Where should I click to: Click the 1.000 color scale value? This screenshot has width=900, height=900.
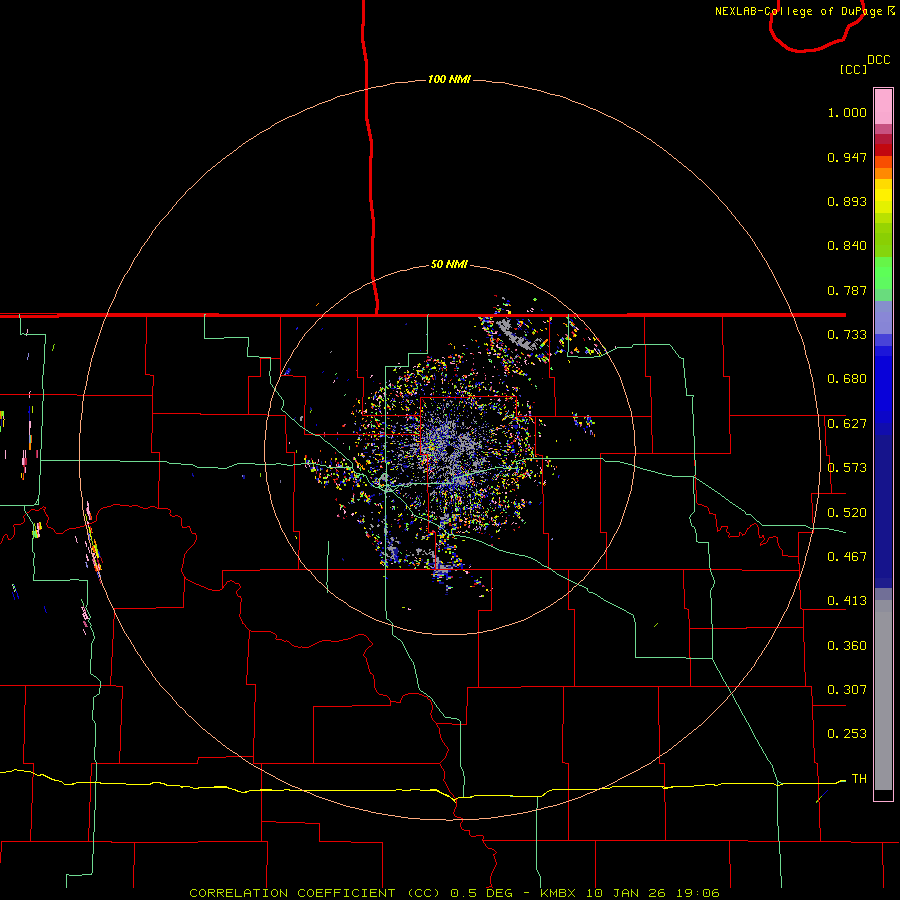847,112
